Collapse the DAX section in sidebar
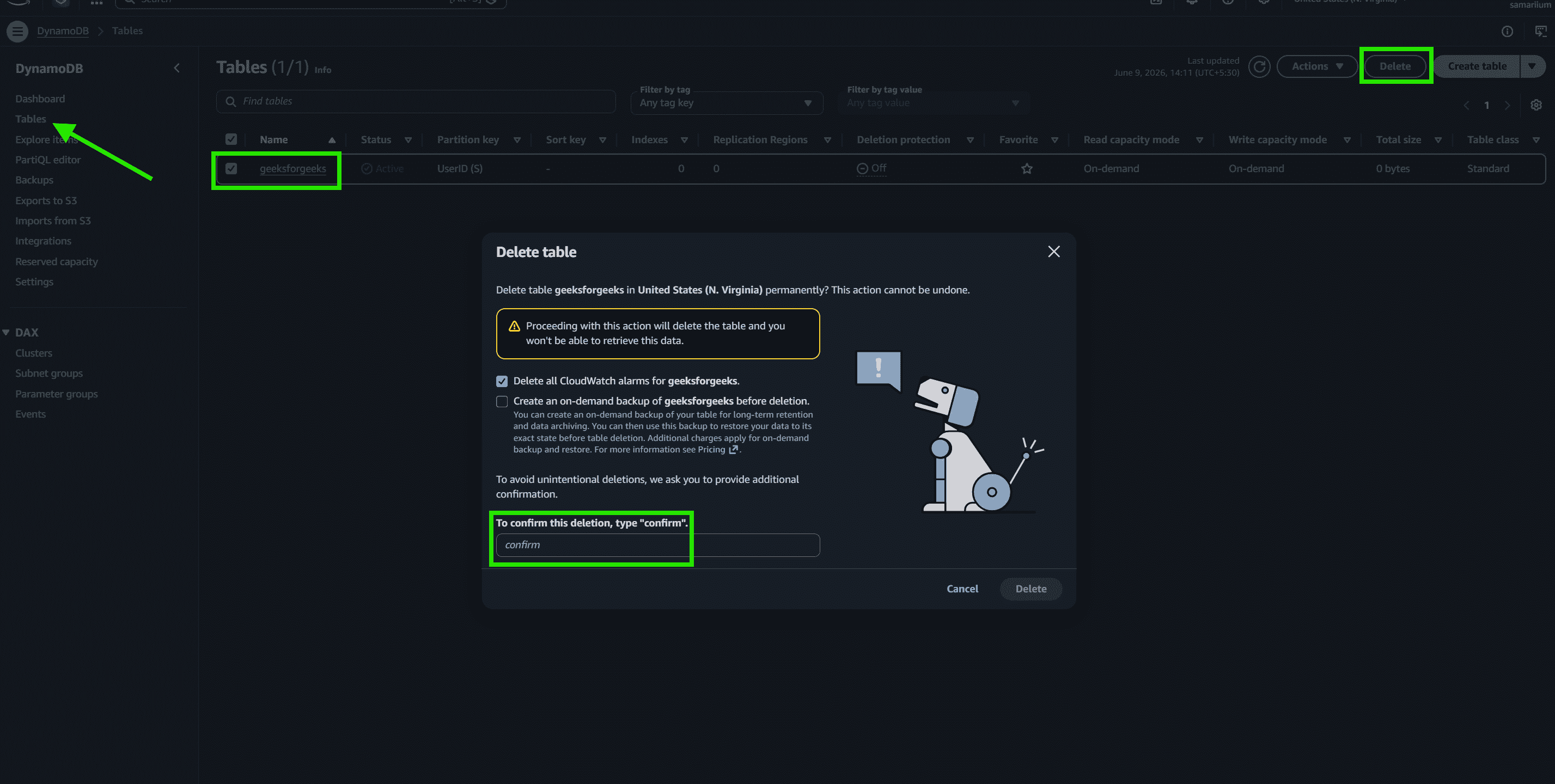The height and width of the screenshot is (784, 1555). point(6,333)
